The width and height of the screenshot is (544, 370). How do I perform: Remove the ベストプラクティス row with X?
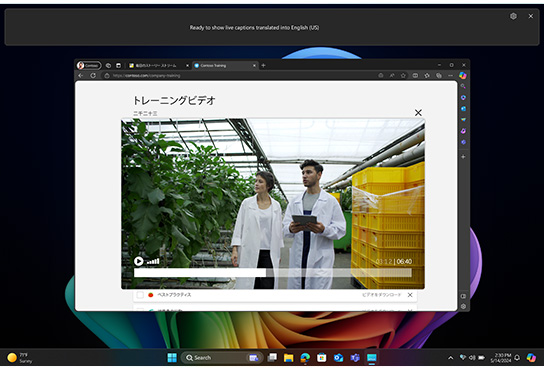coord(410,295)
